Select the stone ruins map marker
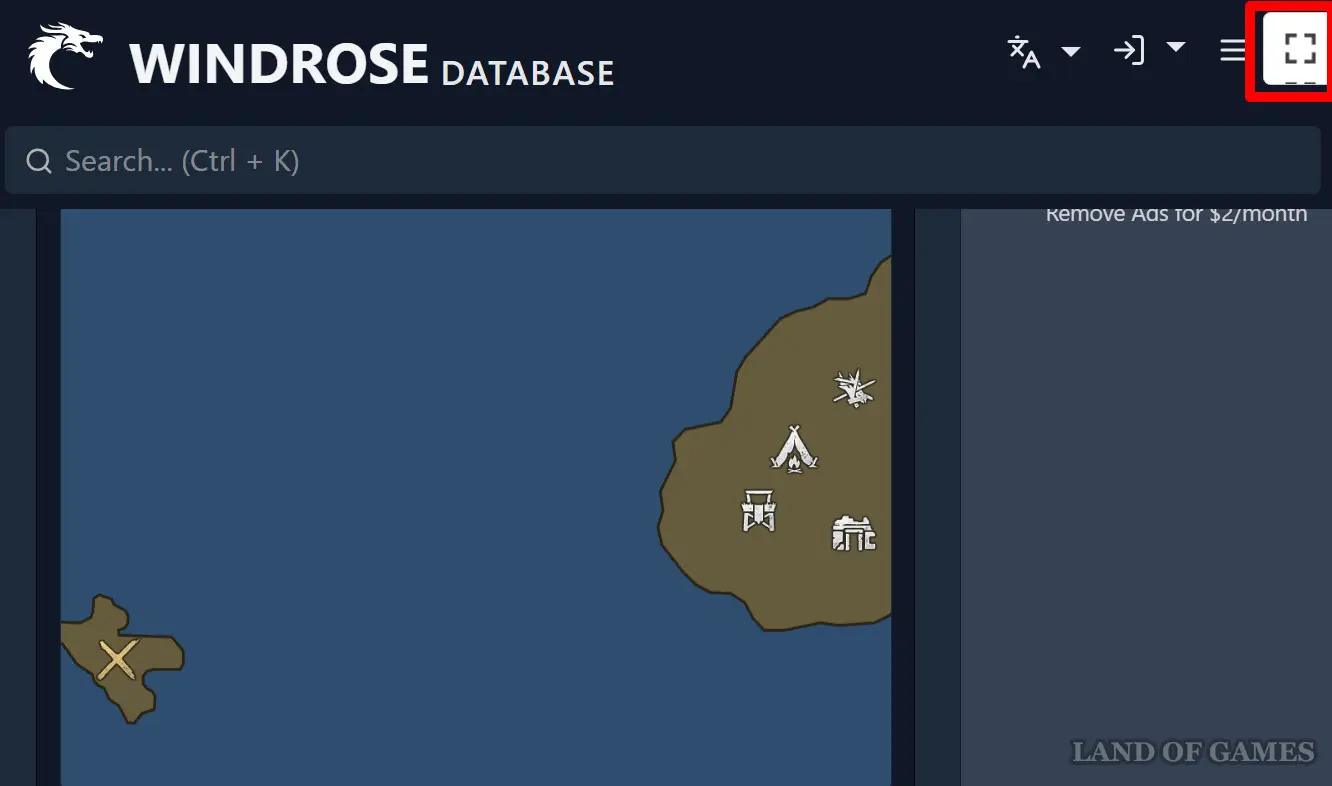The height and width of the screenshot is (786, 1332). (854, 533)
